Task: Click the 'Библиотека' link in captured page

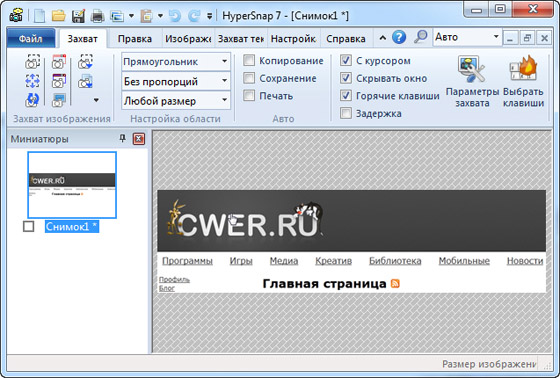Action: pos(395,261)
